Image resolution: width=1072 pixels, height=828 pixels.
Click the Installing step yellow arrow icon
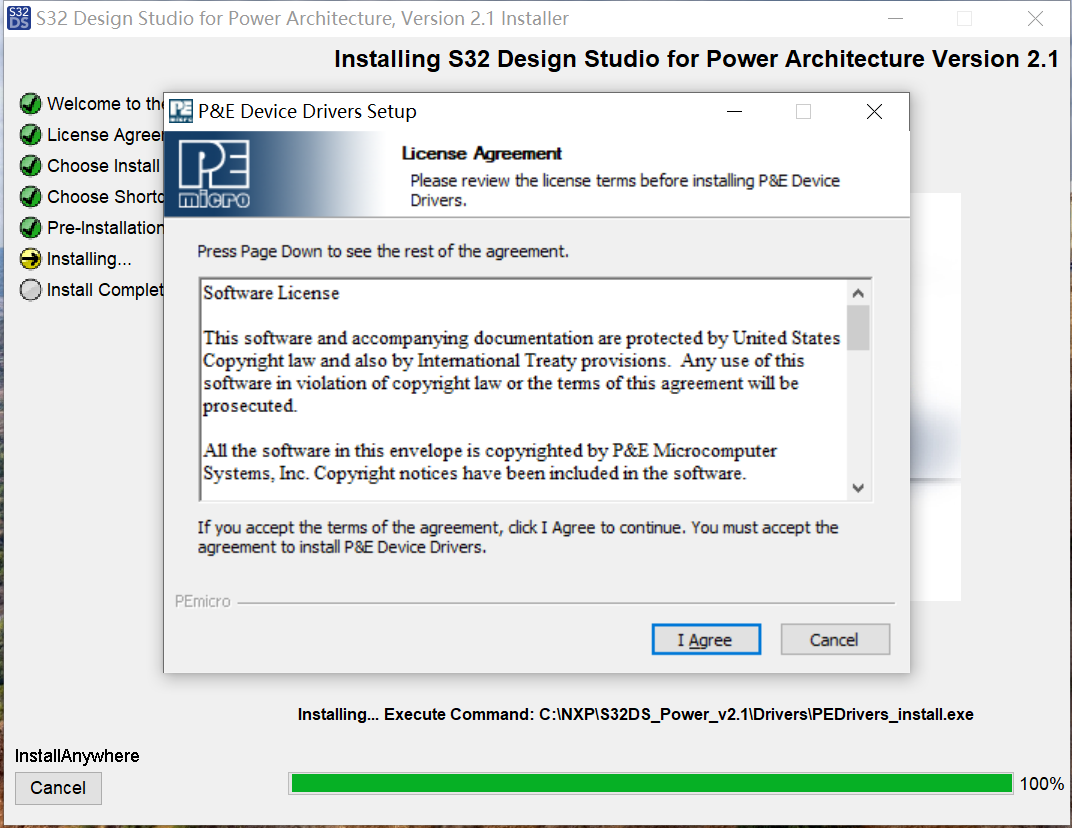point(30,258)
